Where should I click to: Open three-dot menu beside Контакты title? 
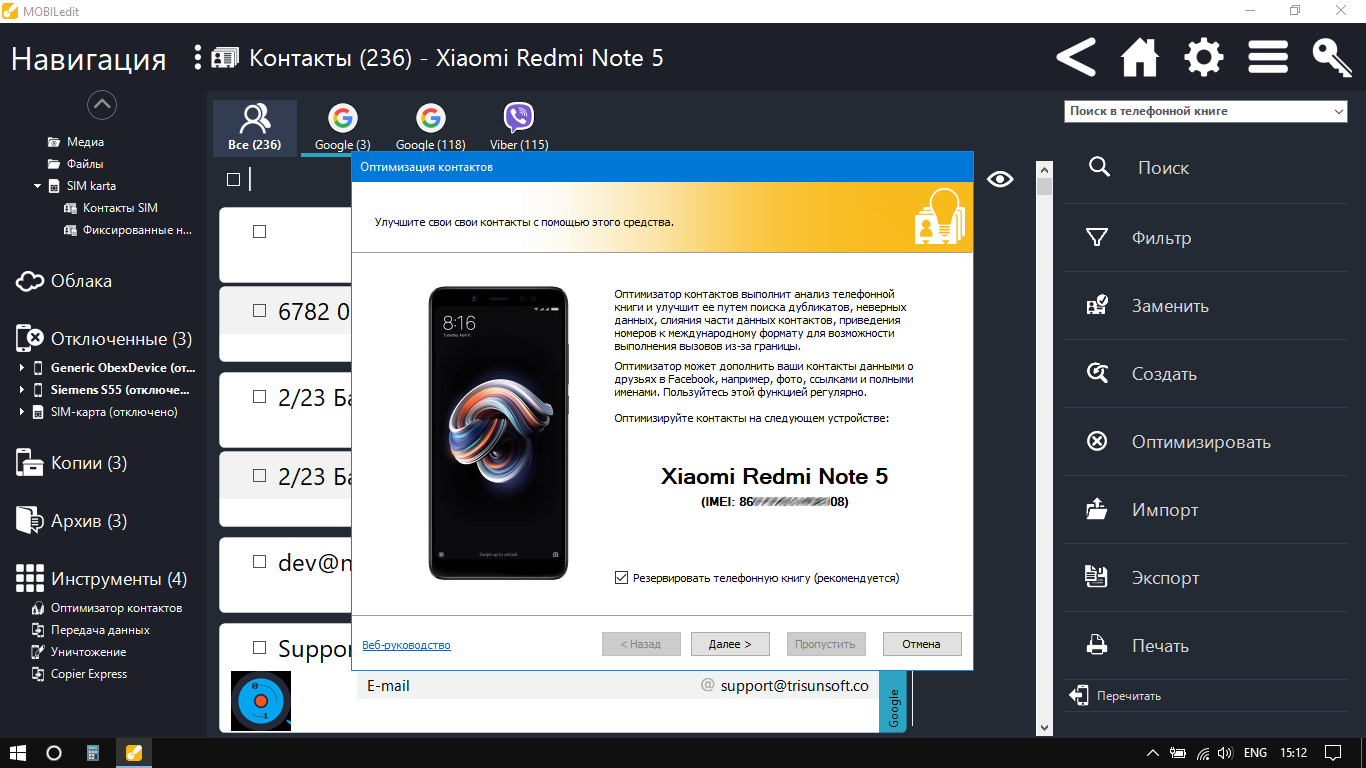198,57
